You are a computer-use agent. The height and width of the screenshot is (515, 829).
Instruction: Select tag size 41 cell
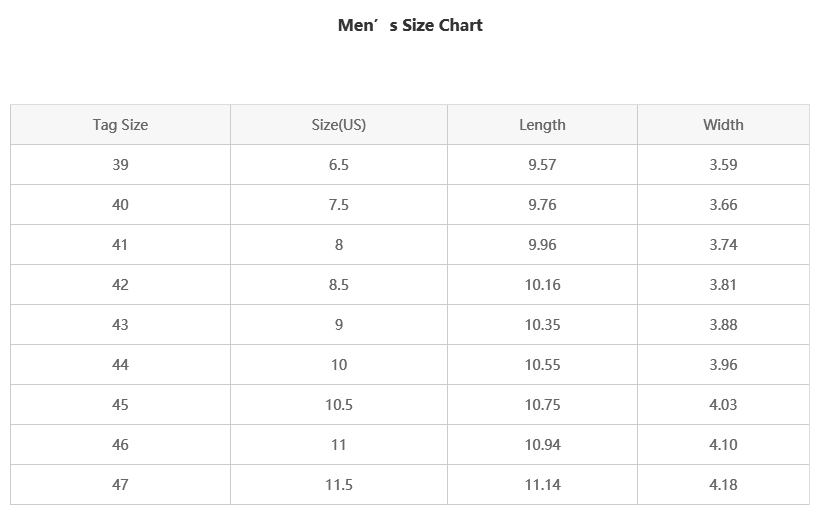coord(120,245)
